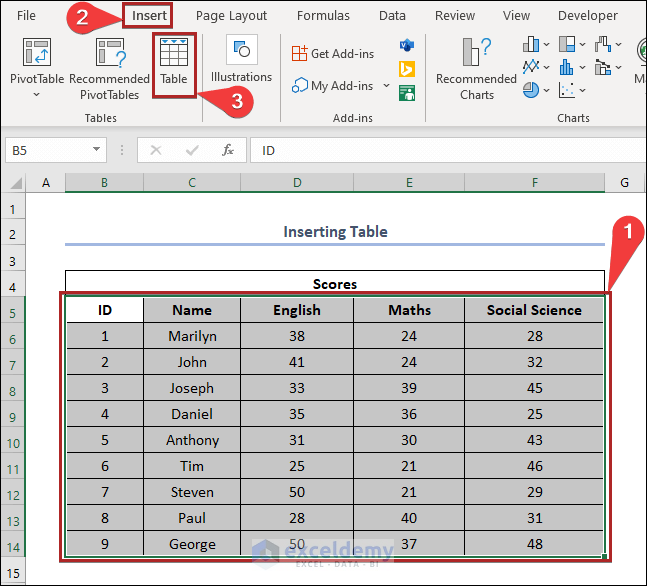The image size is (647, 586).
Task: Click Paul's Maths score 40
Action: [409, 518]
